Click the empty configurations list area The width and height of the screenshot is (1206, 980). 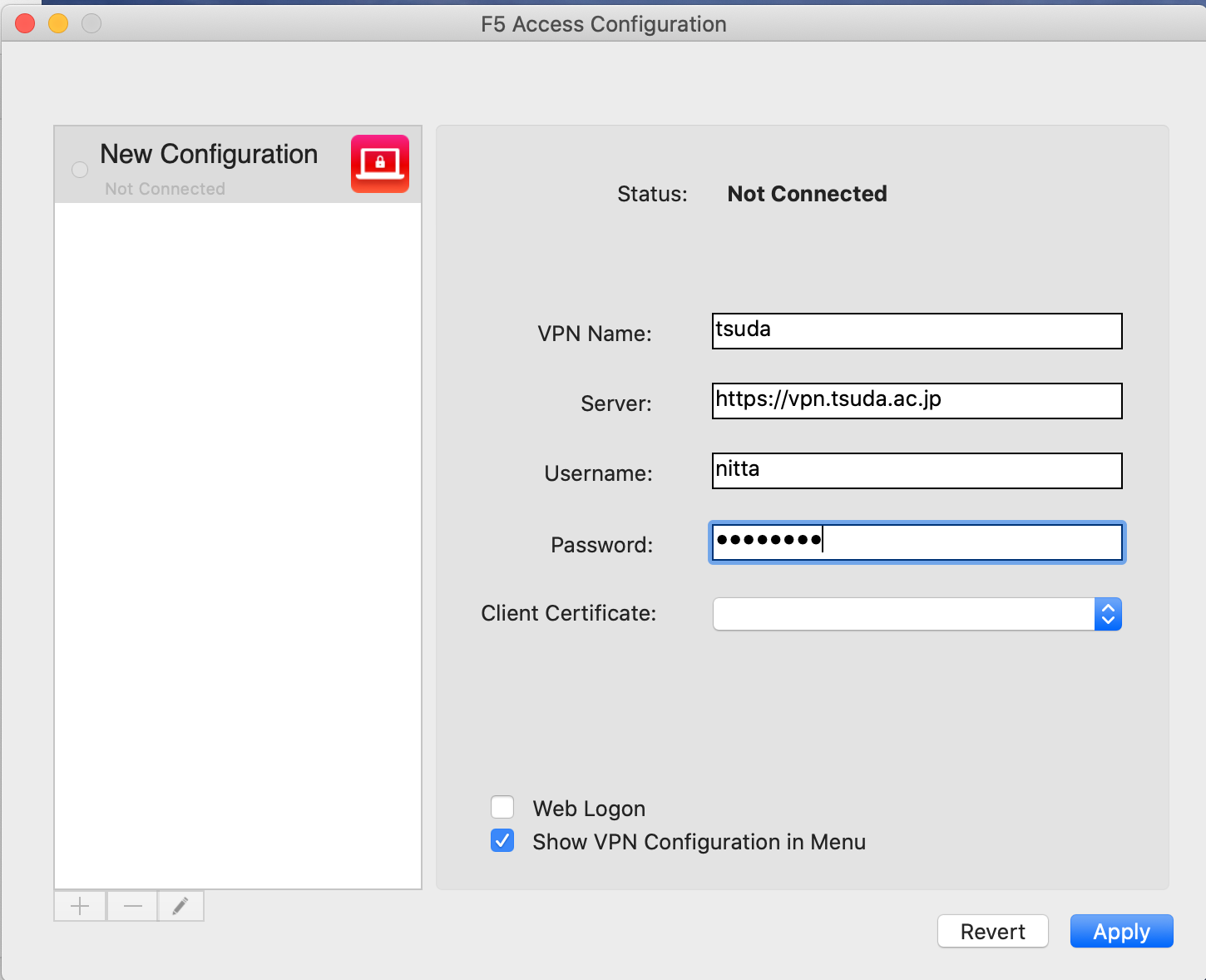pos(238,541)
